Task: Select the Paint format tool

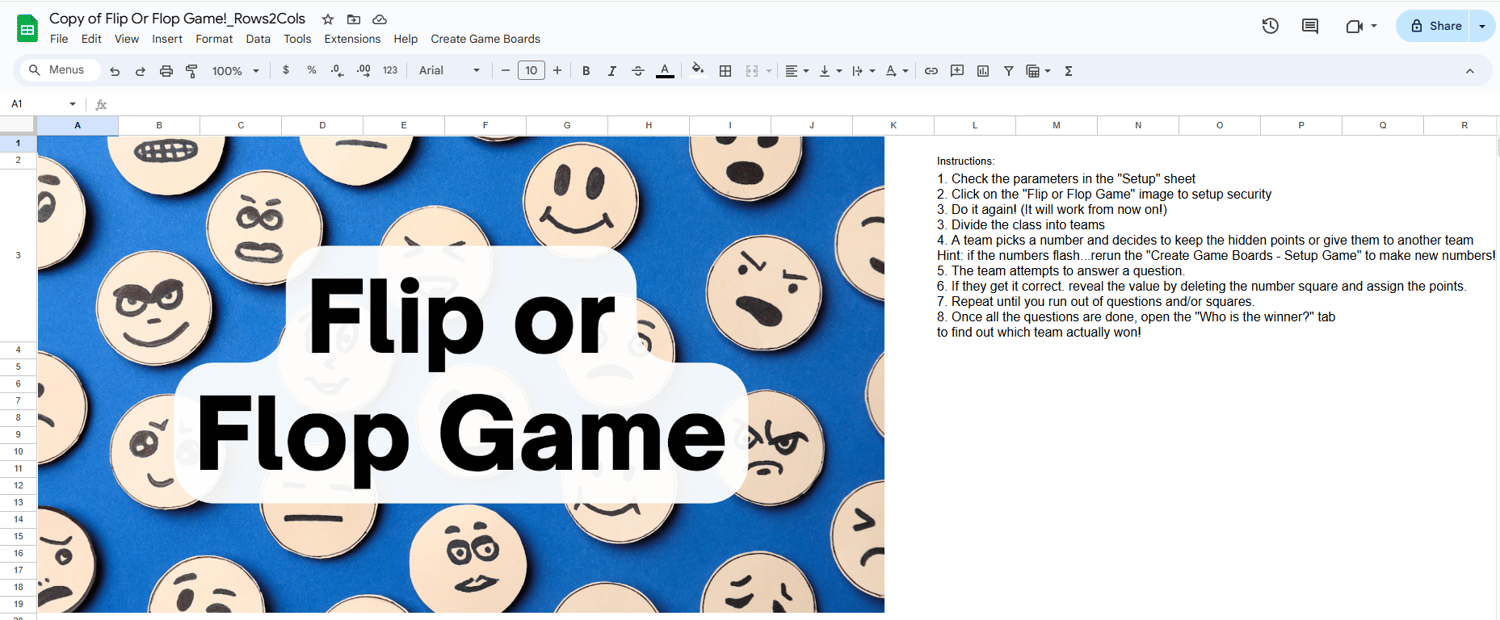Action: pos(192,71)
